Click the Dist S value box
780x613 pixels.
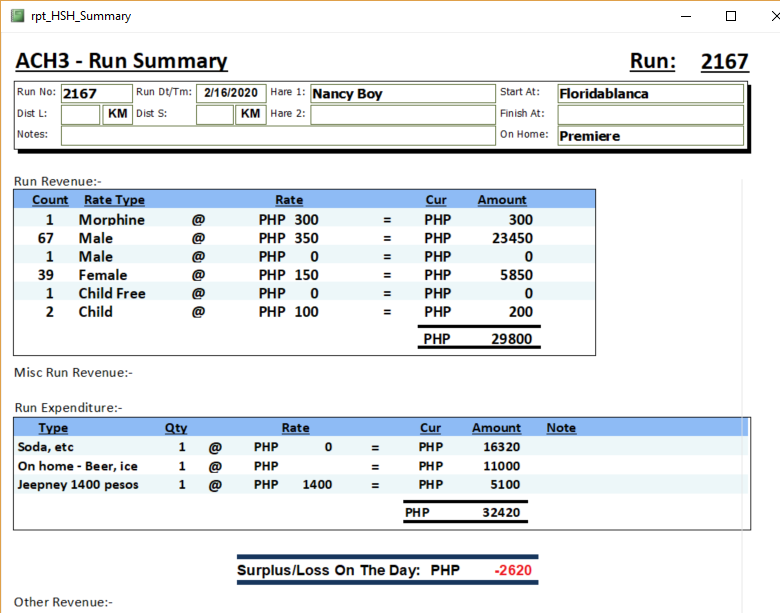tap(214, 115)
